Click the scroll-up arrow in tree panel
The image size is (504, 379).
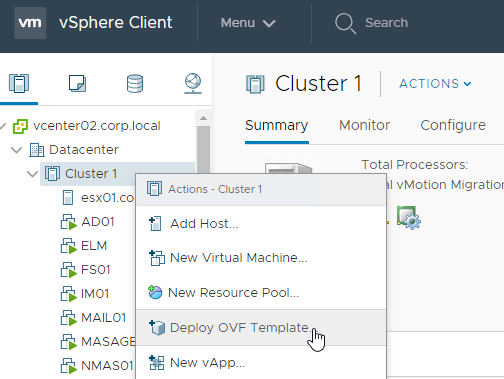tap(203, 118)
